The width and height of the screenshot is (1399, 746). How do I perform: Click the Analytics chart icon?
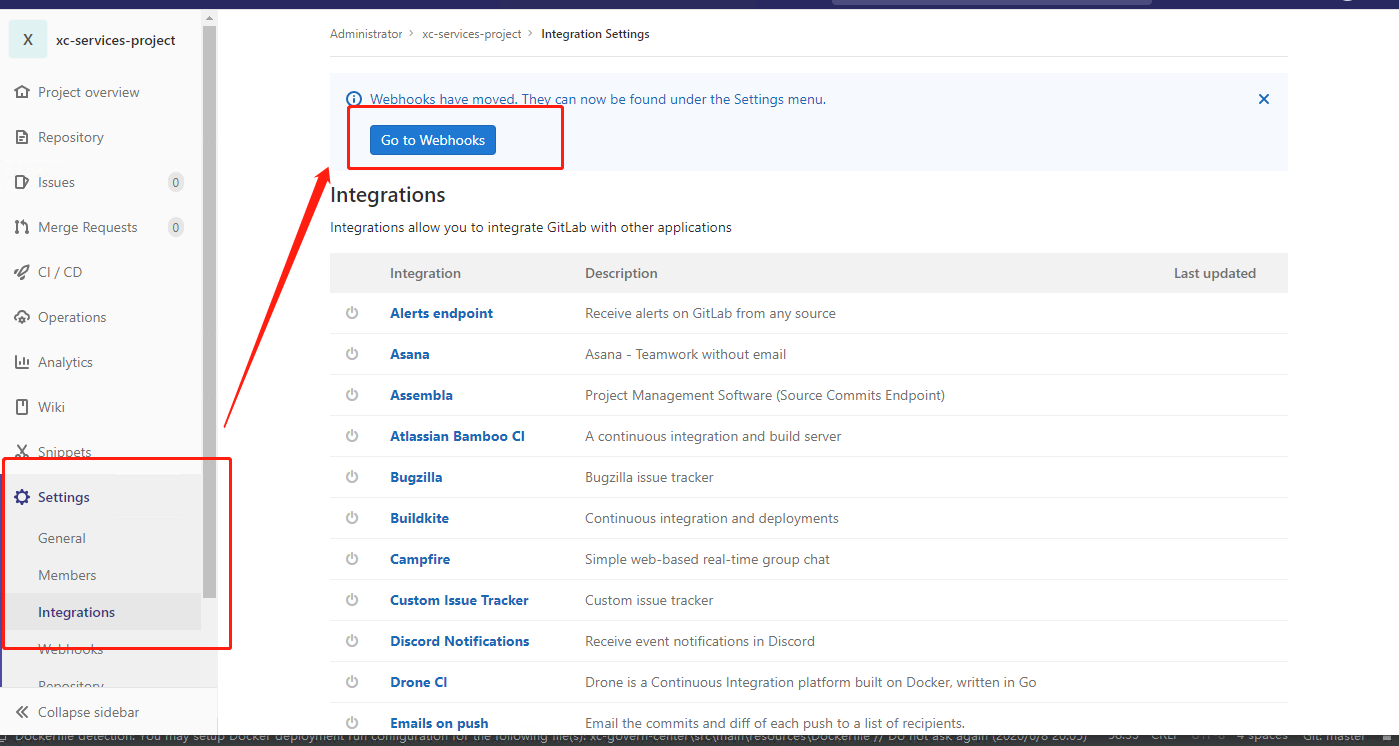point(22,362)
